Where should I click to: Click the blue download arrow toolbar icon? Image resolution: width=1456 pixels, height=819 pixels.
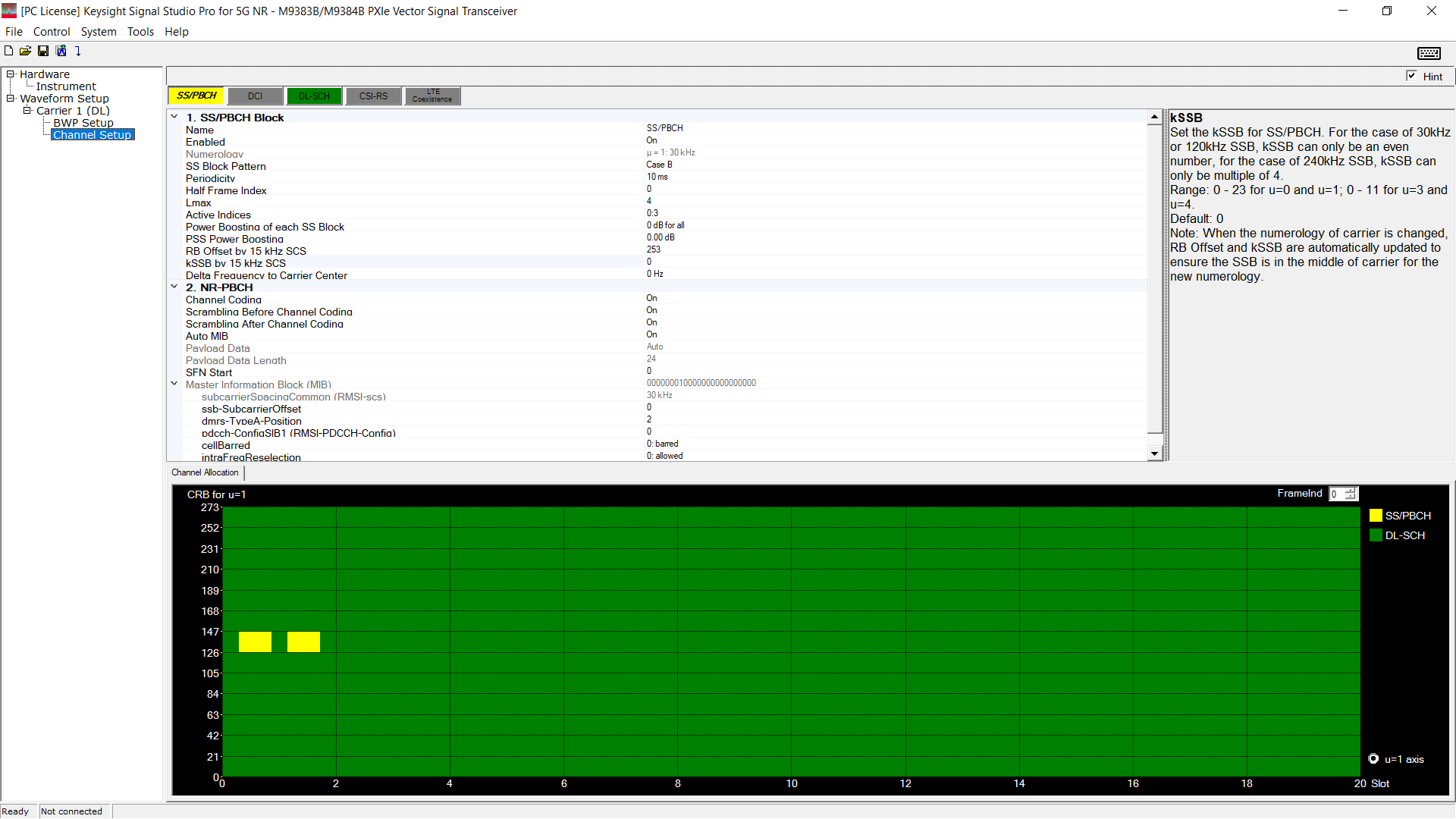click(77, 51)
